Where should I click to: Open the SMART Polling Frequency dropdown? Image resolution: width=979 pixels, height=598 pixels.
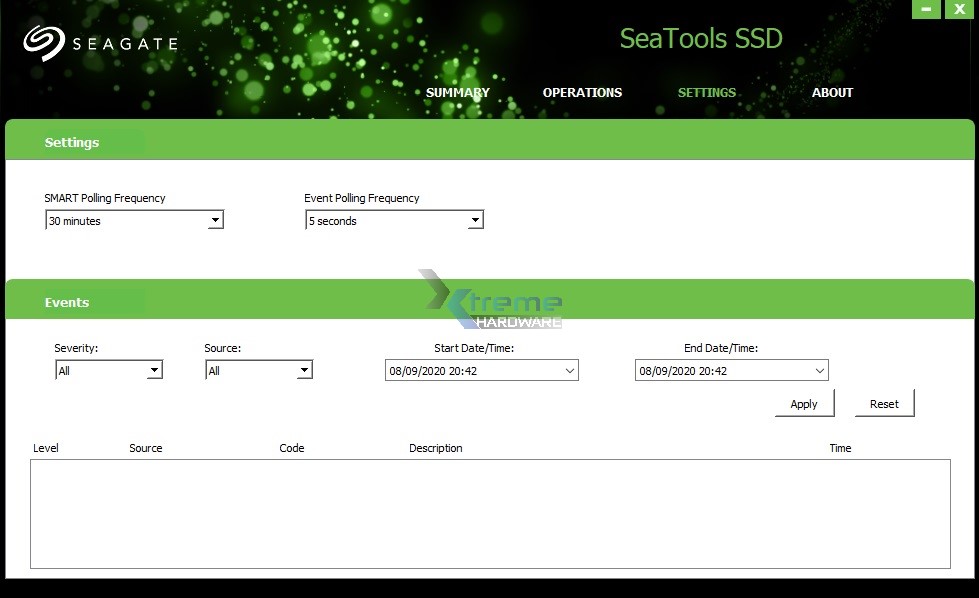pyautogui.click(x=216, y=220)
